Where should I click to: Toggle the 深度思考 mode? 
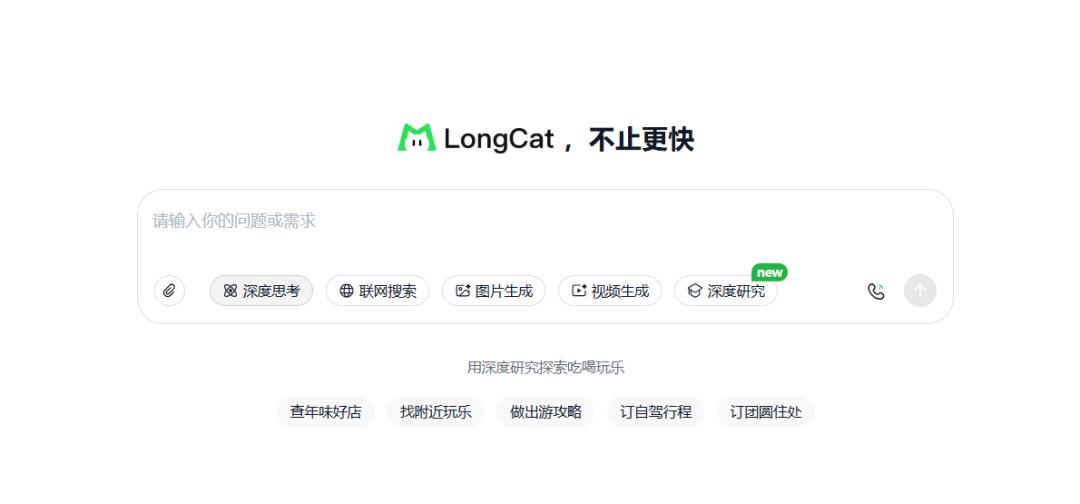[261, 291]
